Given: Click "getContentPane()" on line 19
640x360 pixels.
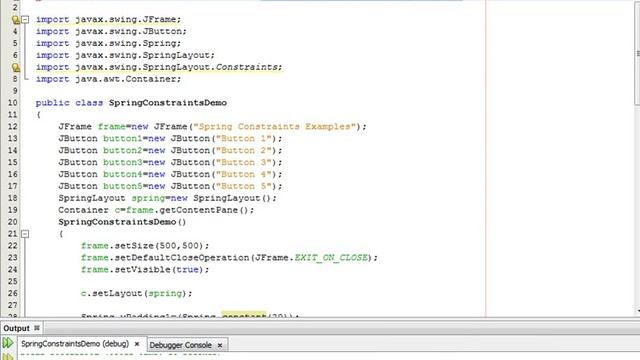Looking at the screenshot, I should pyautogui.click(x=204, y=210).
